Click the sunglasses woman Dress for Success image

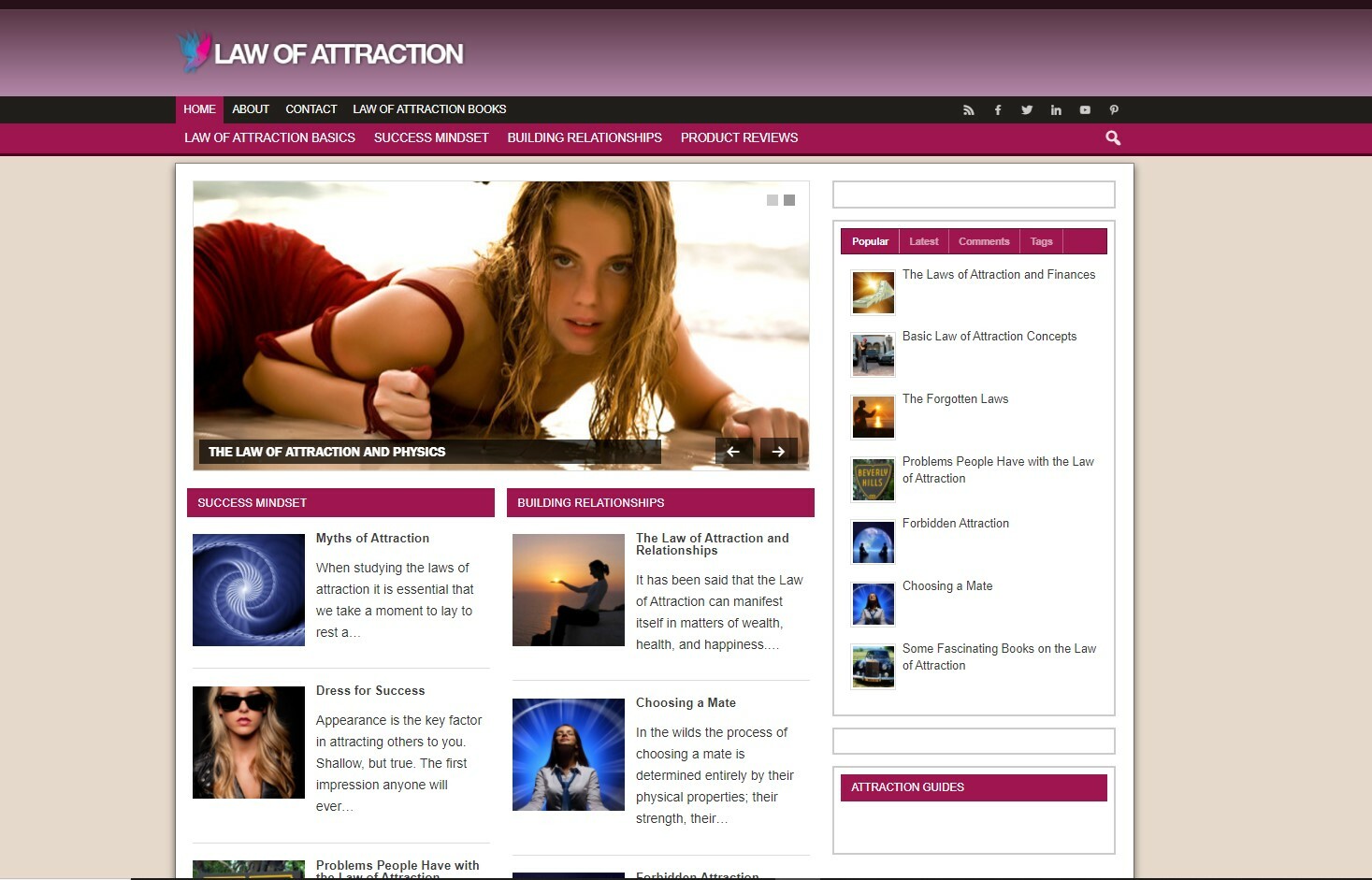tap(249, 743)
